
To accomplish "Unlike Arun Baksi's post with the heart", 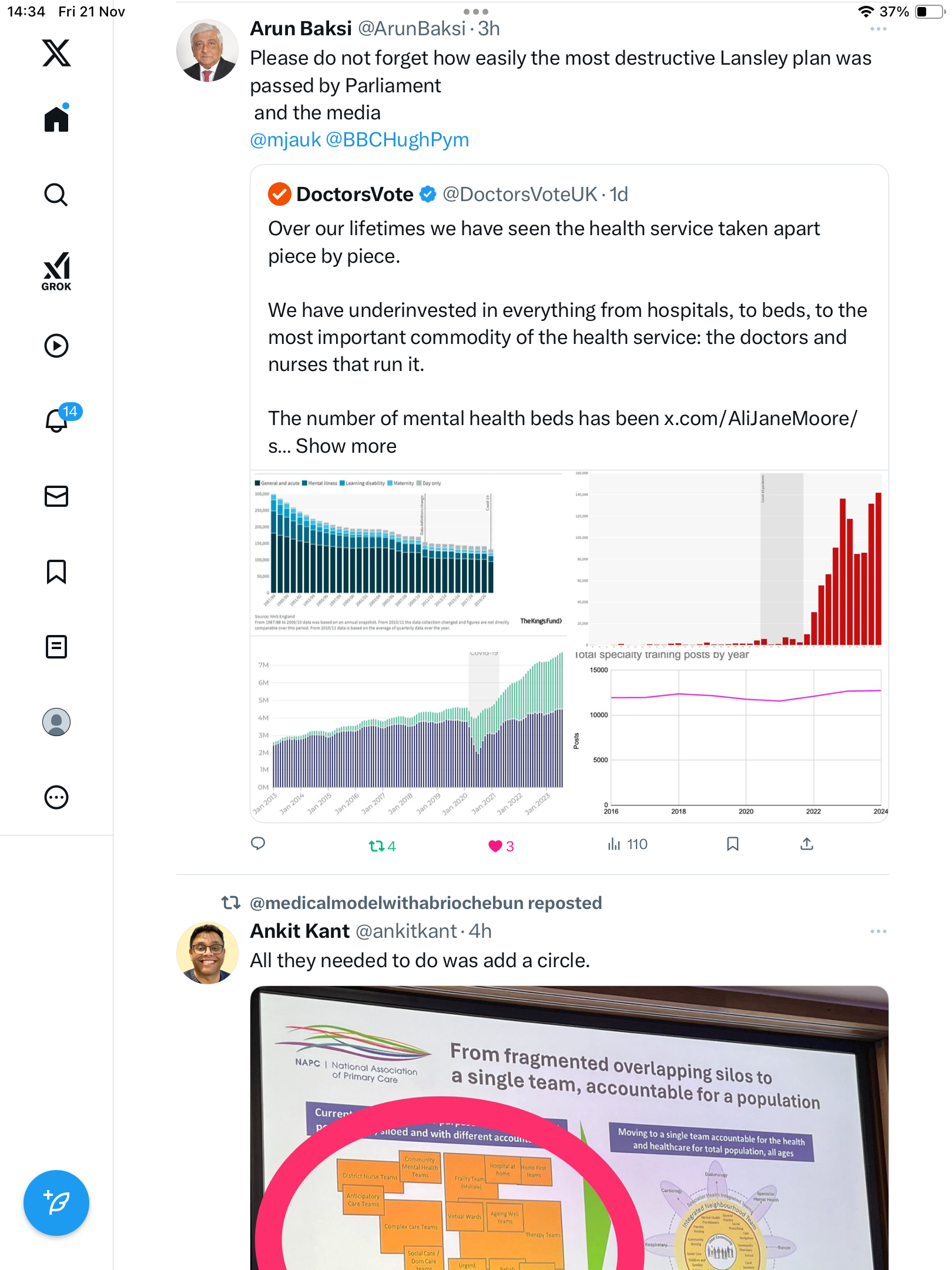I will pos(495,845).
